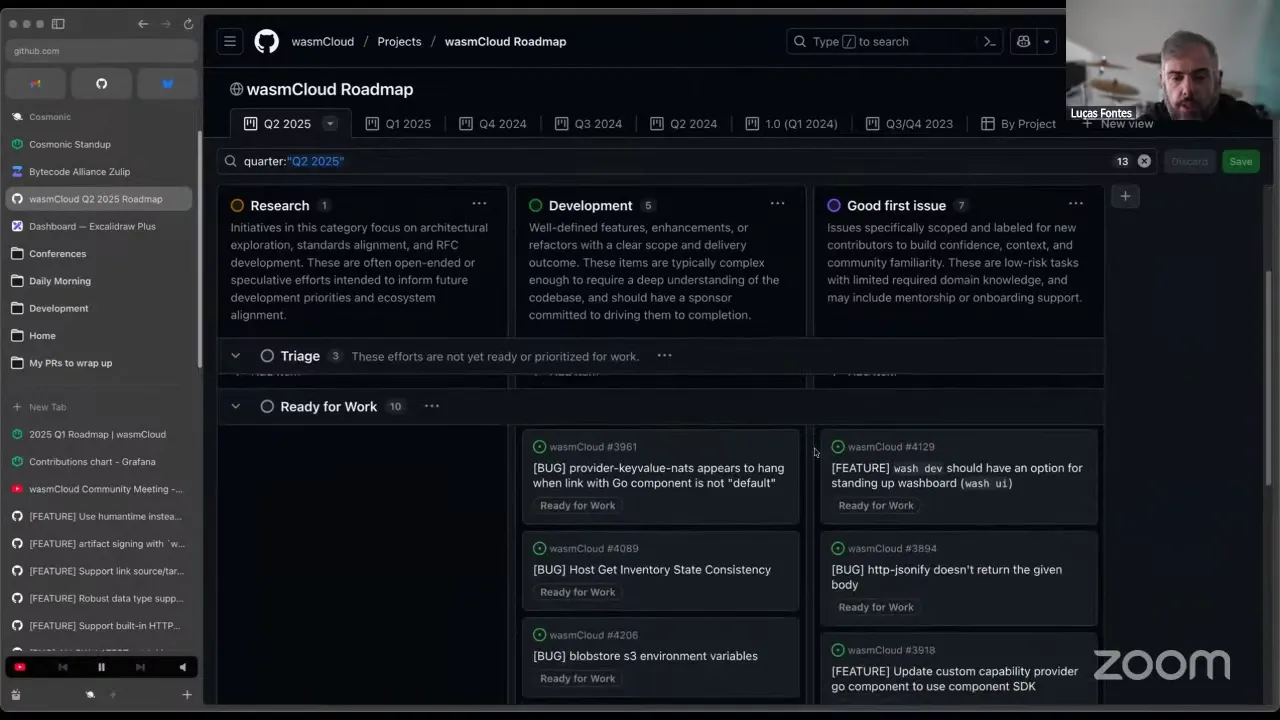Click the Discard button
Screen dimensions: 1280x720
[x=1189, y=161]
